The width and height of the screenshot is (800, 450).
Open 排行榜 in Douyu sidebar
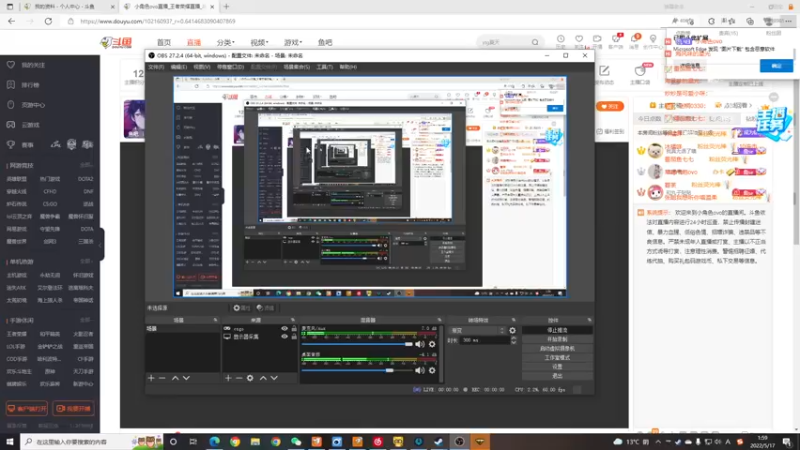[30, 85]
